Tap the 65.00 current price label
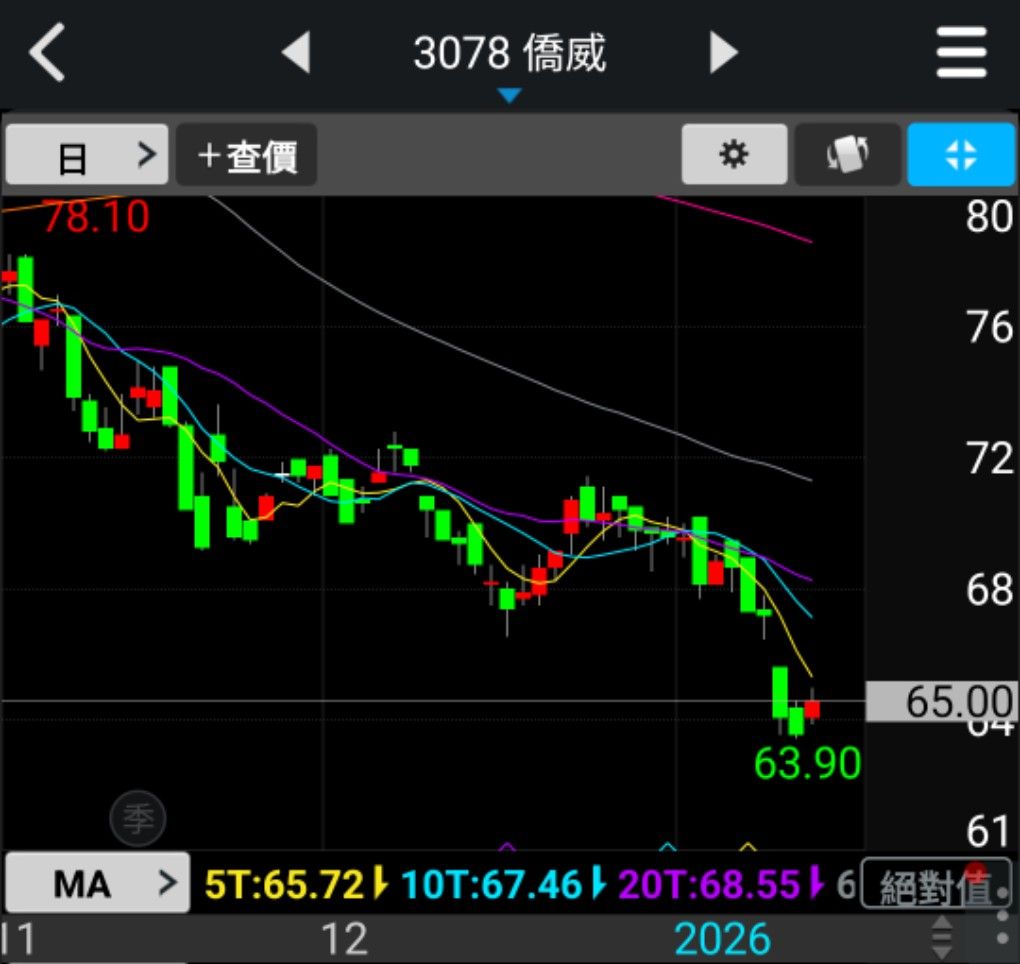The image size is (1020, 964). [x=941, y=702]
